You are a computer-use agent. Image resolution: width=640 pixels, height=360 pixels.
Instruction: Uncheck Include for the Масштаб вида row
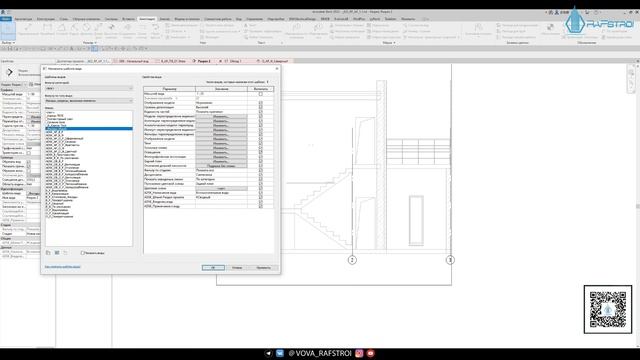(x=260, y=94)
